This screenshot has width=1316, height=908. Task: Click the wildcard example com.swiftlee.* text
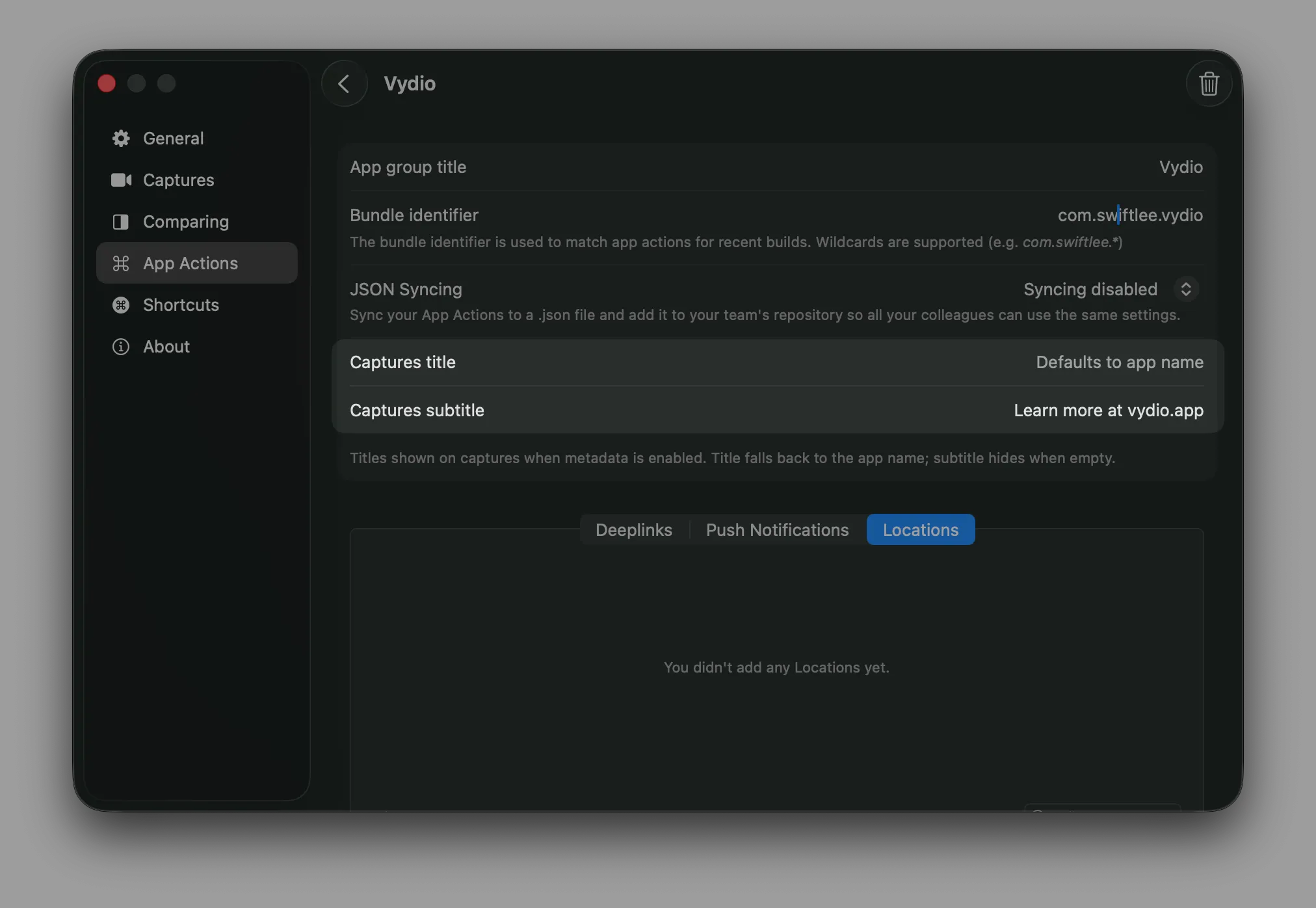click(x=1070, y=242)
